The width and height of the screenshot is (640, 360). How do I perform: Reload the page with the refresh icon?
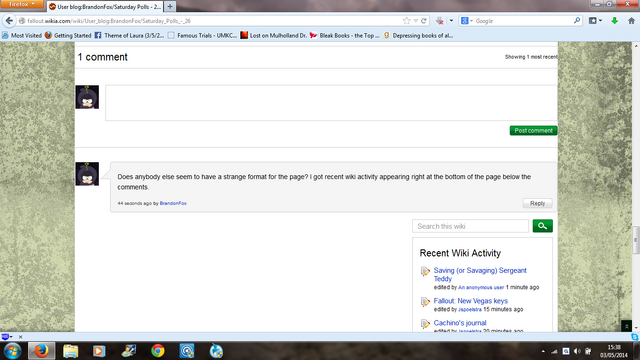coord(424,21)
